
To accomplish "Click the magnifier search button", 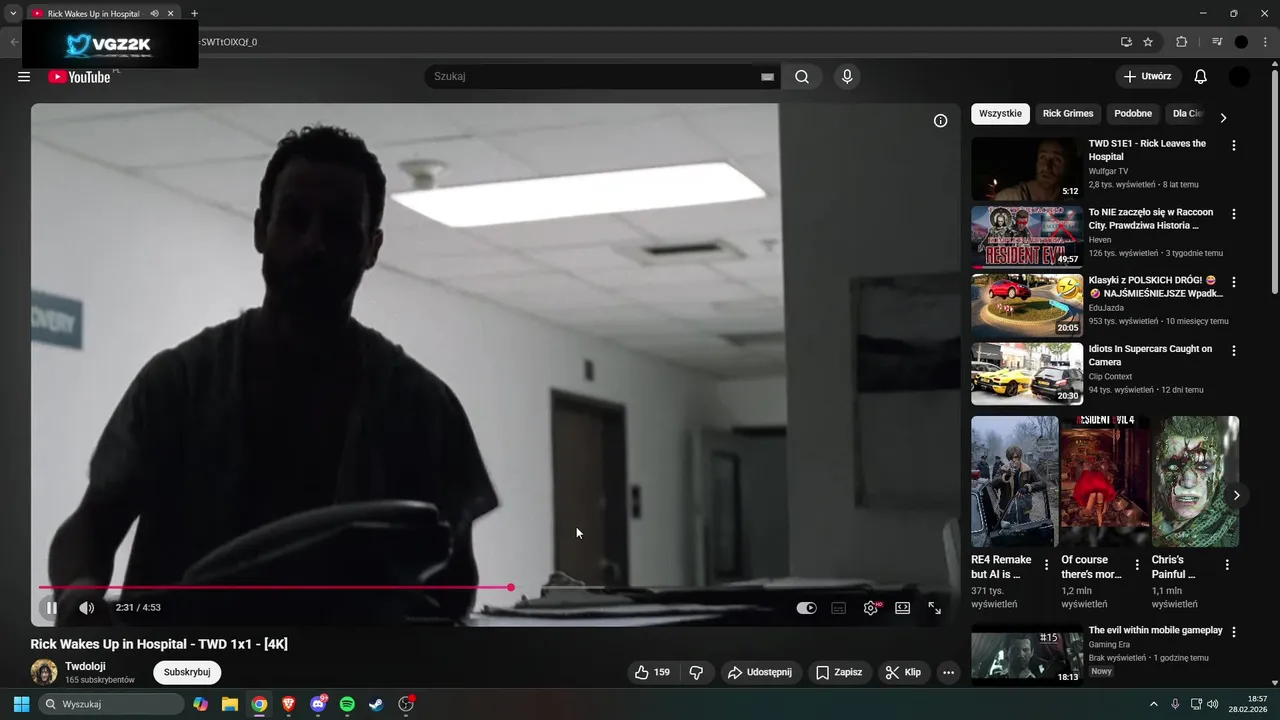I will (802, 77).
